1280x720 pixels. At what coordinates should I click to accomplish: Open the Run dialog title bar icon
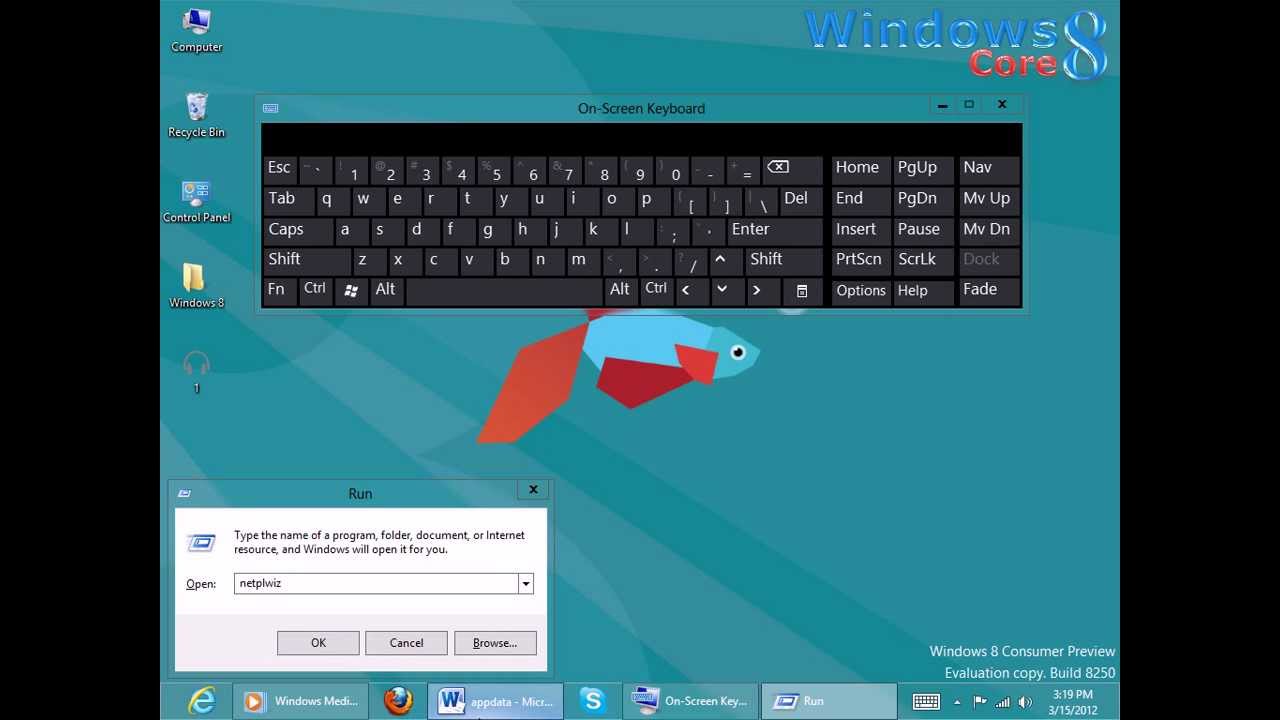[x=184, y=493]
